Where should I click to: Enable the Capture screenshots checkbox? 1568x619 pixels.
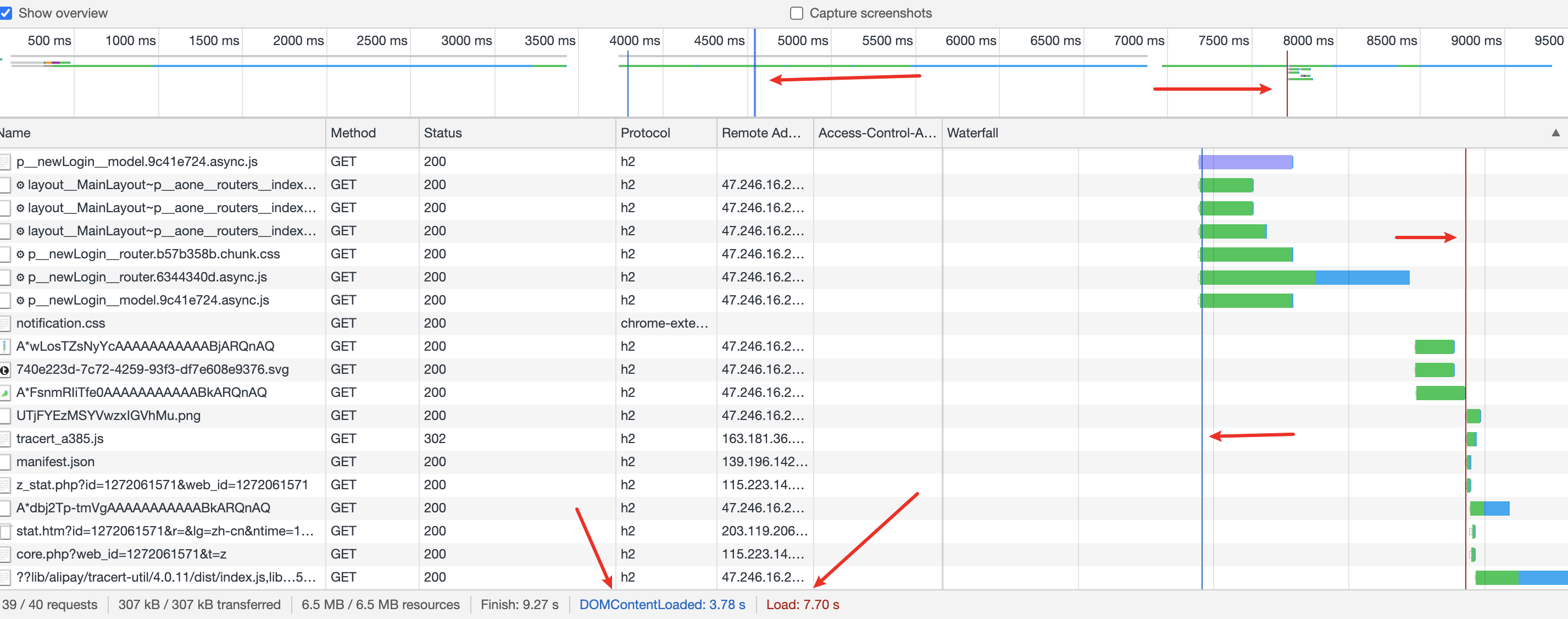(x=796, y=13)
